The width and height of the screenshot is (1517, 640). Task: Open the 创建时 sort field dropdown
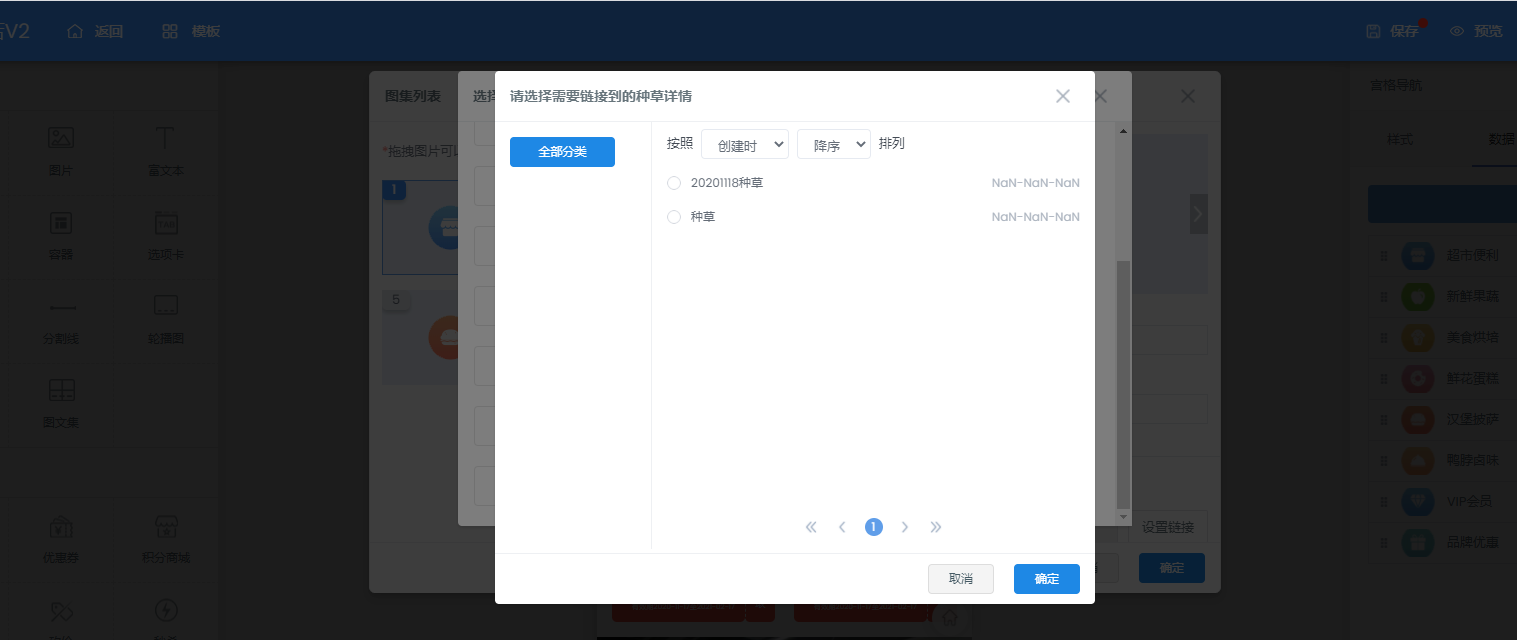tap(745, 145)
